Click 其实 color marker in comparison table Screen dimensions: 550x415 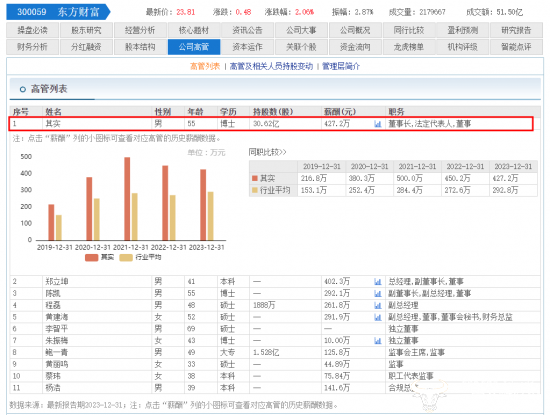pos(255,179)
